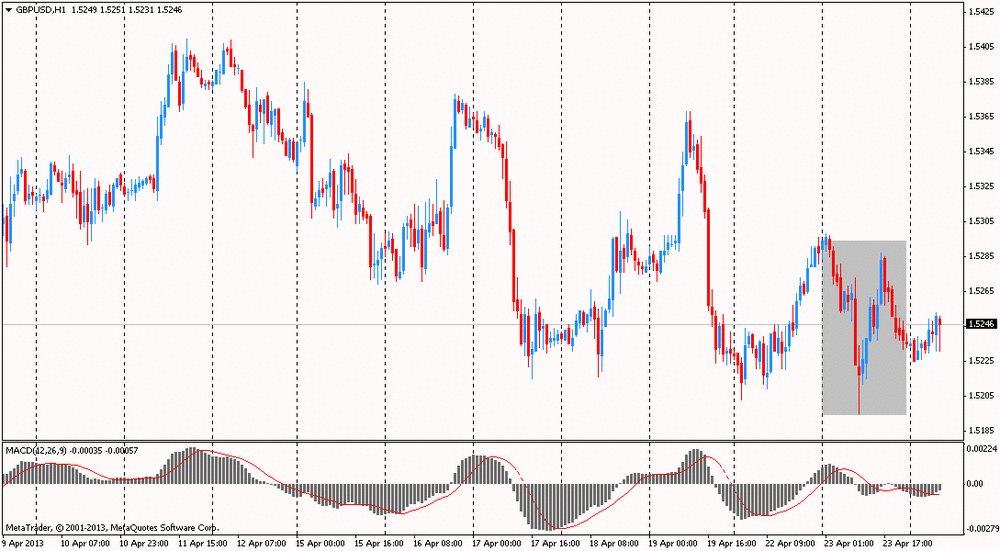Screen dimensions: 1000x551
Task: Click the triangle arrow beside GBPUSD,H1
Action: click(8, 8)
